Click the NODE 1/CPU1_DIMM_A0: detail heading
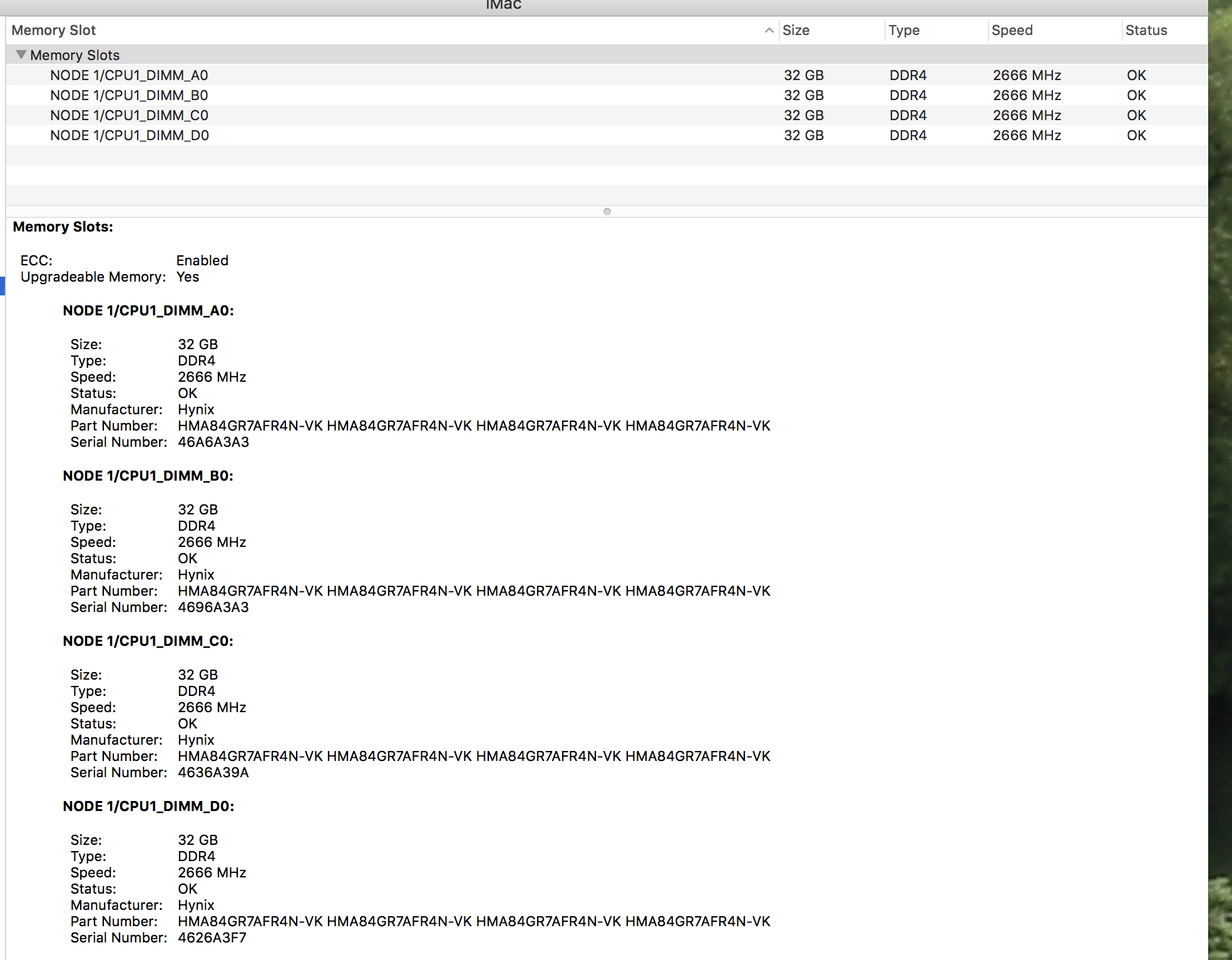 (x=148, y=310)
